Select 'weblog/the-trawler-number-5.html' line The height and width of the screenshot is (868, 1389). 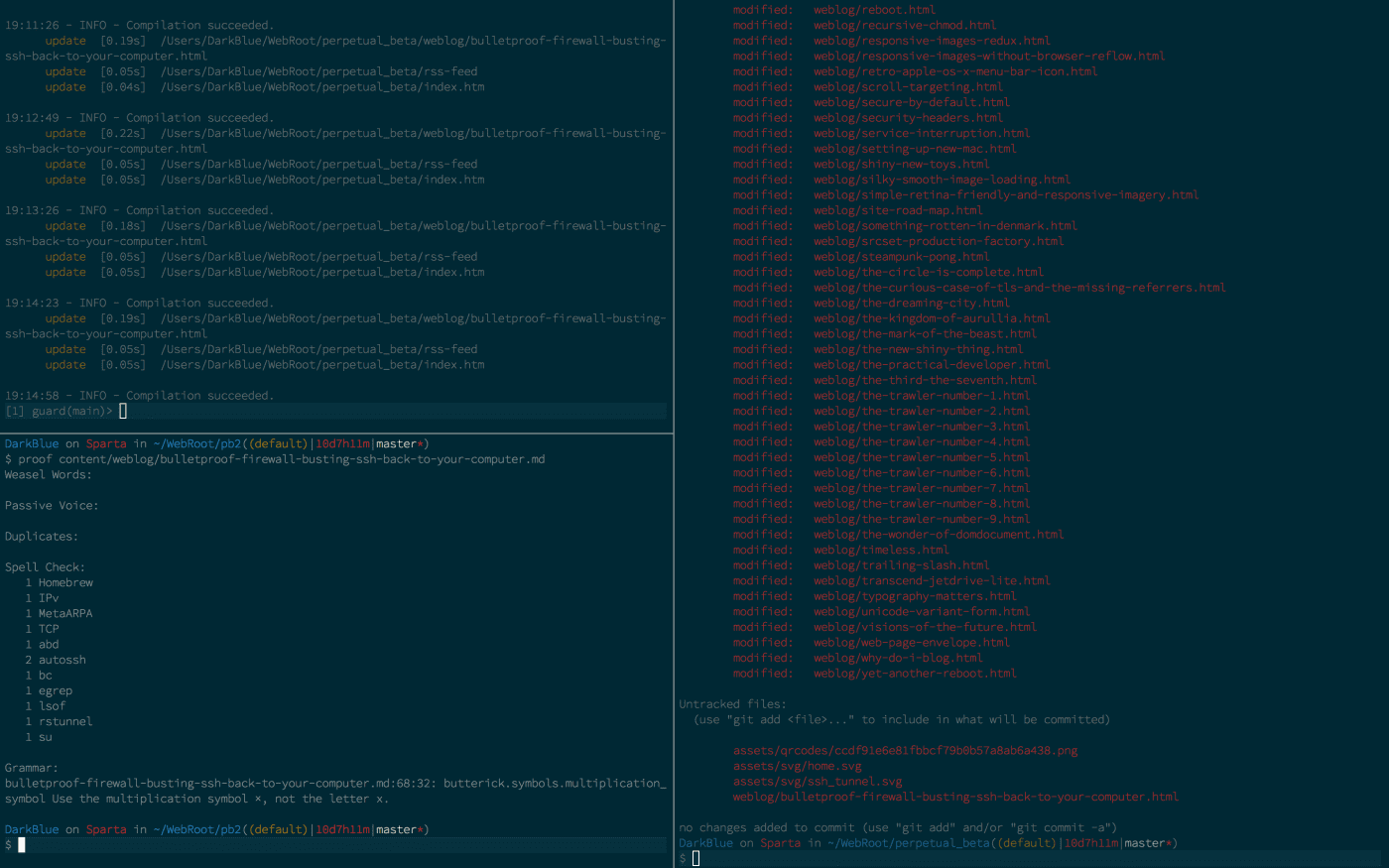[922, 457]
